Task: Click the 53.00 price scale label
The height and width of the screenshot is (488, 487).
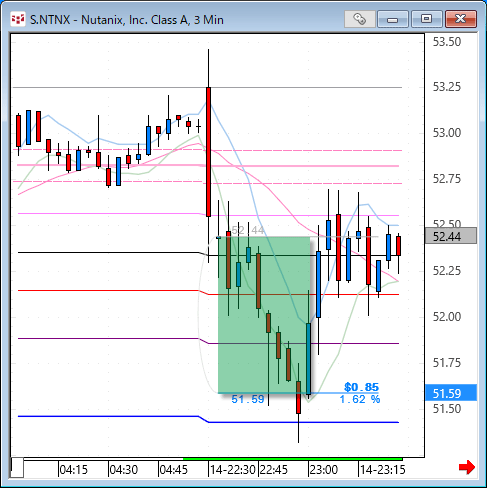Action: 447,133
